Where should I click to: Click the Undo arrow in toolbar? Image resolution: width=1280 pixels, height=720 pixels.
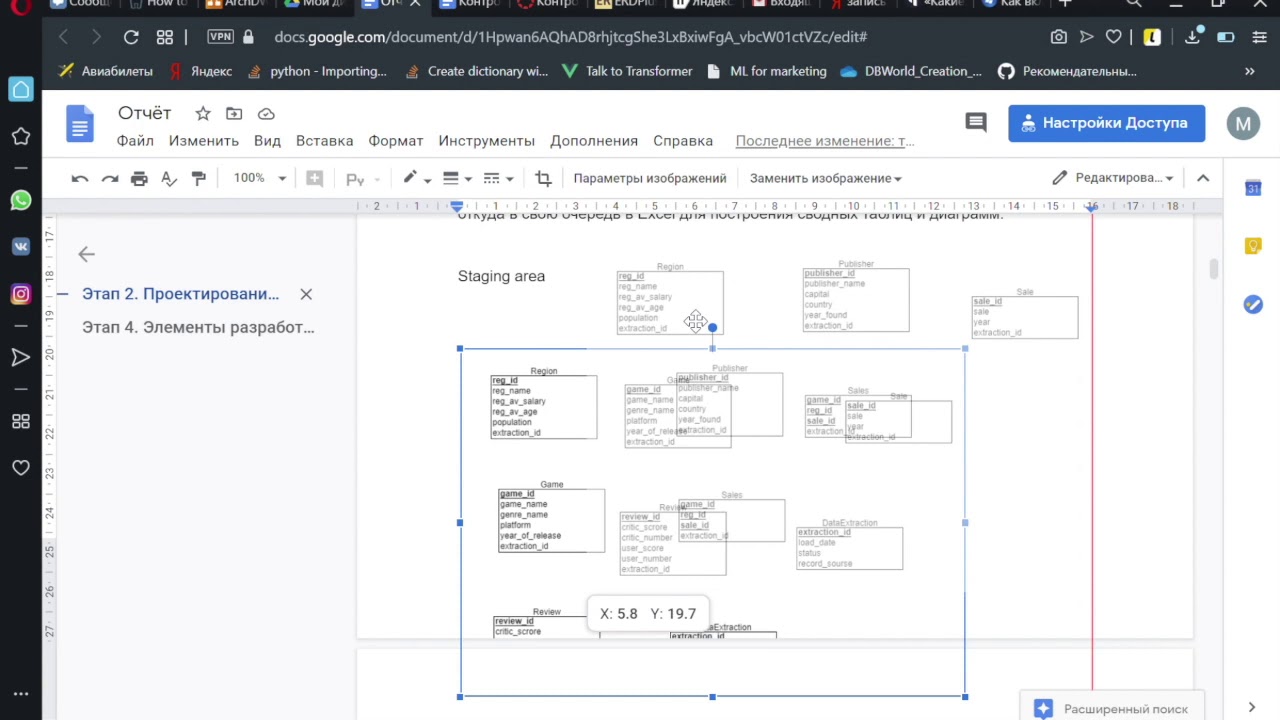pyautogui.click(x=80, y=178)
